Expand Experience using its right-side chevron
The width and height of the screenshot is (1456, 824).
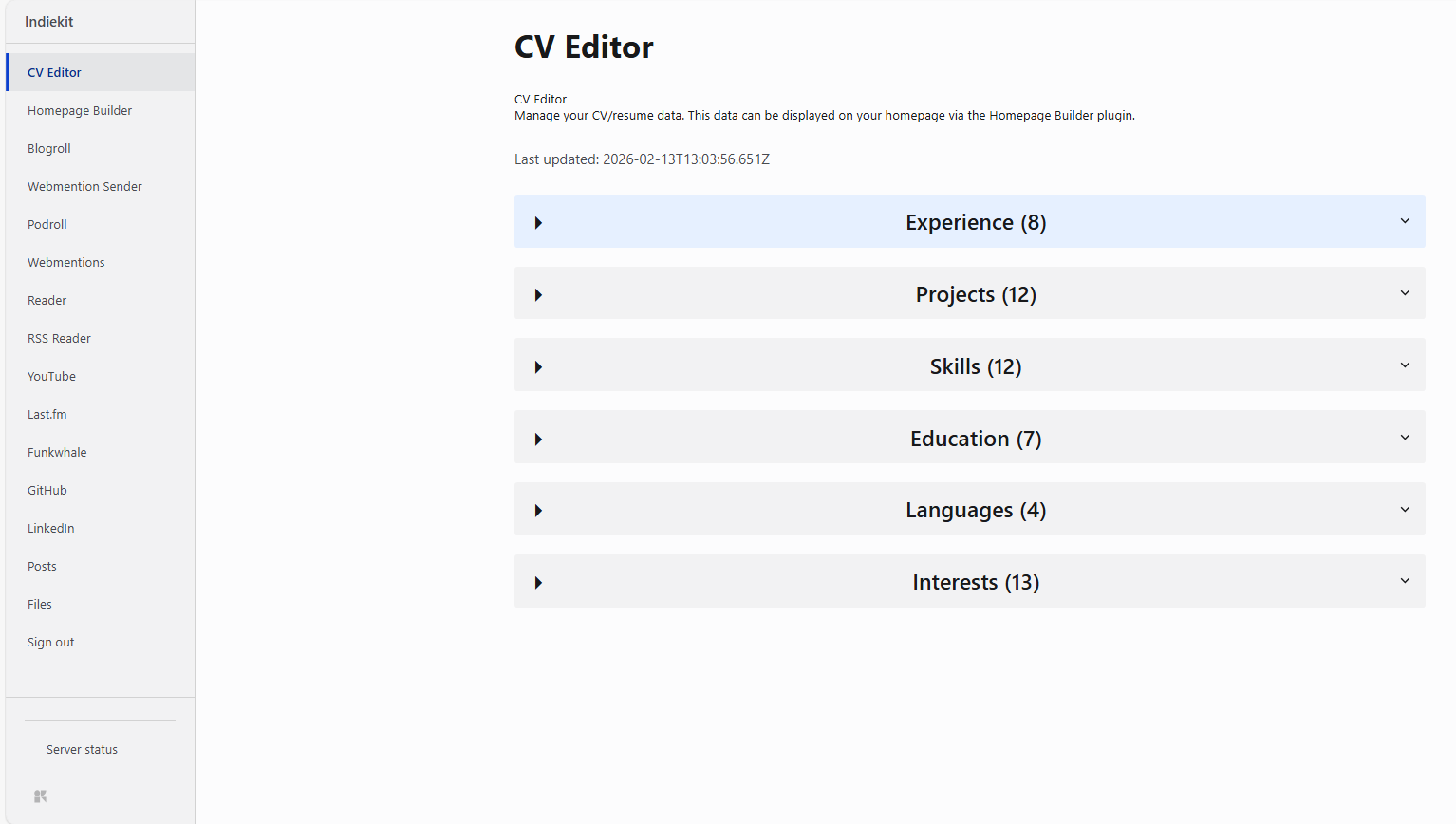pos(1405,221)
